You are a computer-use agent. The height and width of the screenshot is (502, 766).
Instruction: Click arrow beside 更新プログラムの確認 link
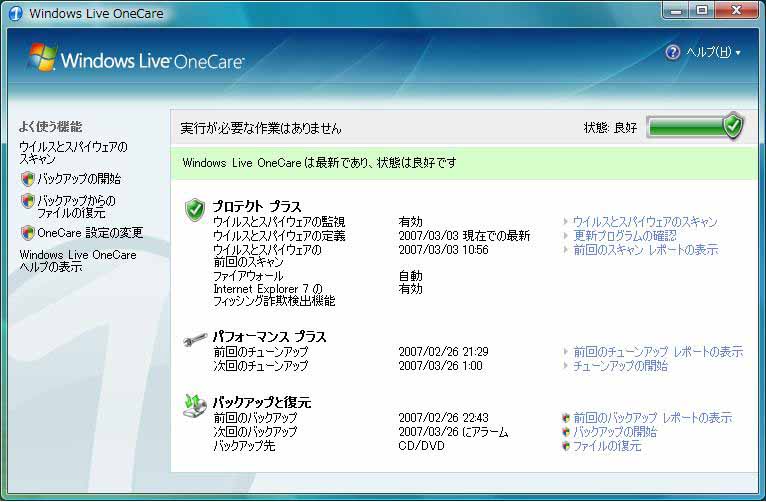[565, 236]
